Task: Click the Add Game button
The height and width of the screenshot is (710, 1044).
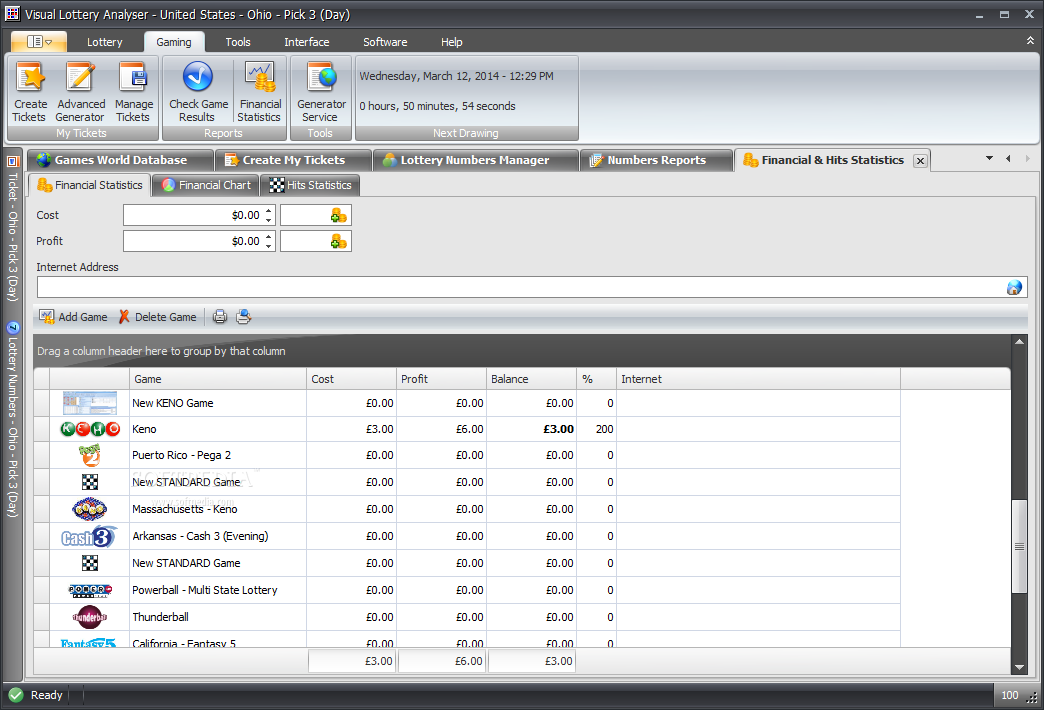Action: [x=73, y=317]
